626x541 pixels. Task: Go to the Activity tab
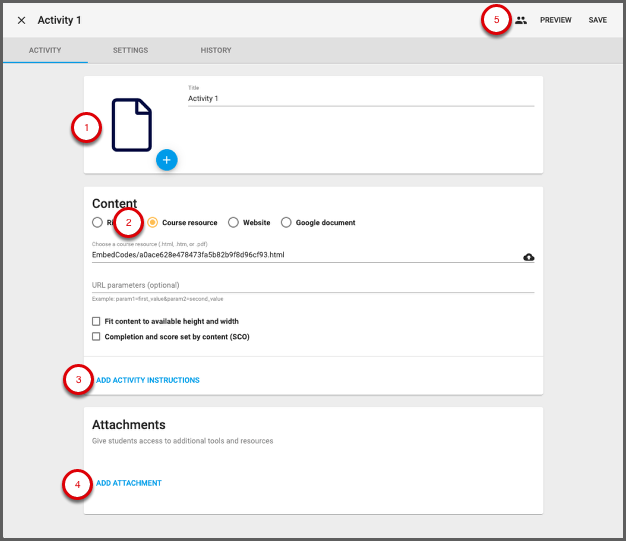(45, 50)
